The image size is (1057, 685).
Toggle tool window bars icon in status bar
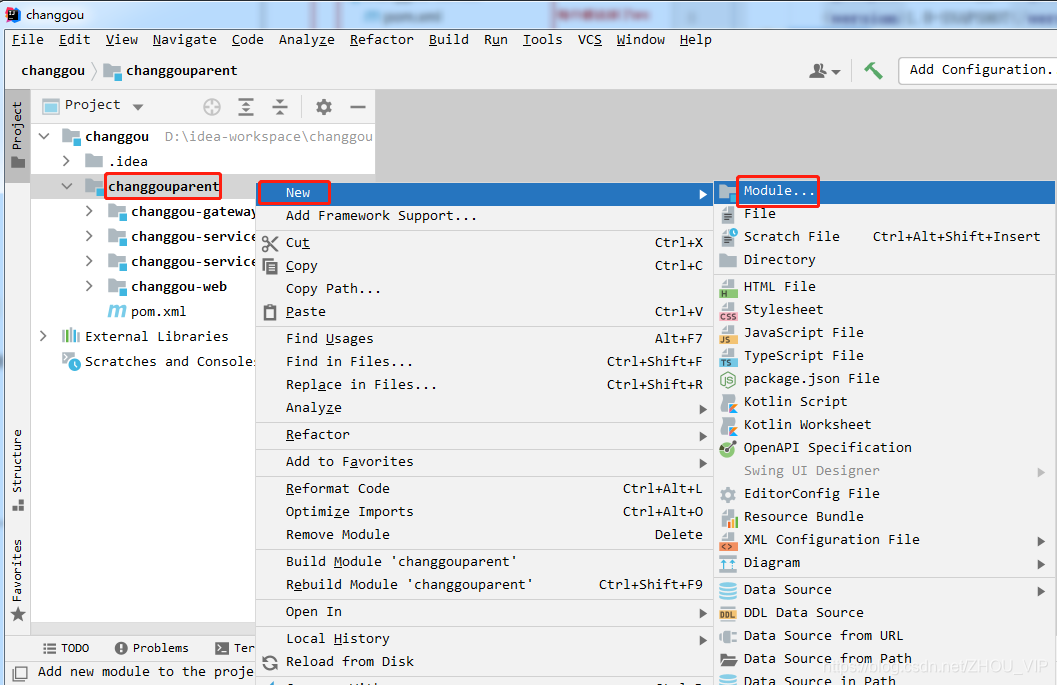(20, 672)
